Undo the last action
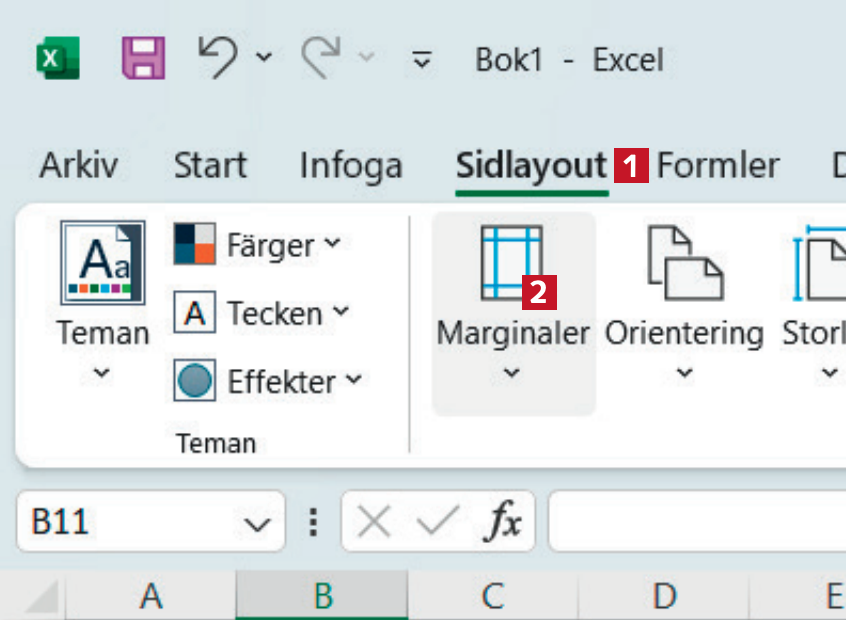This screenshot has width=846, height=620. tap(219, 57)
